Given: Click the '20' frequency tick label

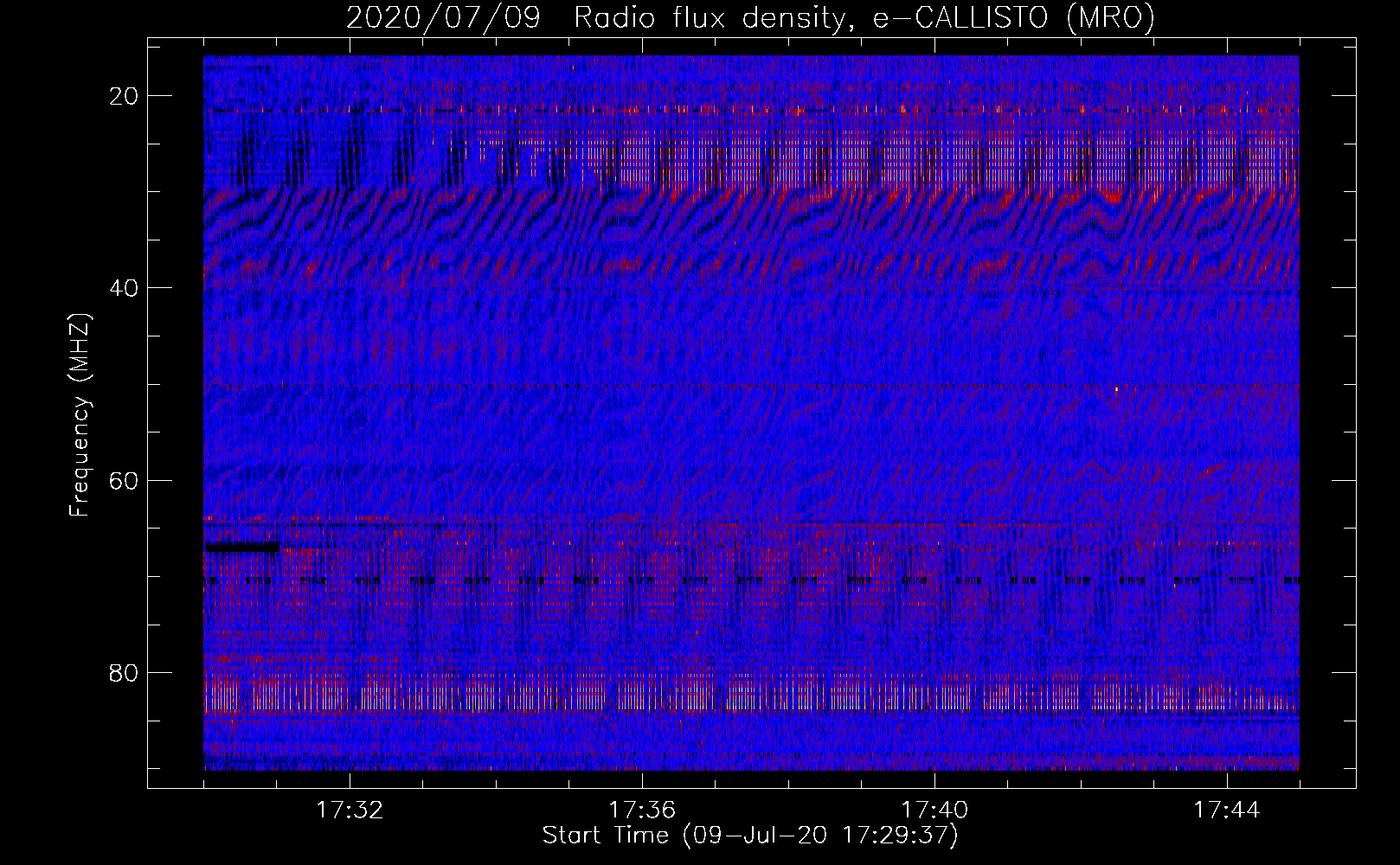Looking at the screenshot, I should pos(125,96).
